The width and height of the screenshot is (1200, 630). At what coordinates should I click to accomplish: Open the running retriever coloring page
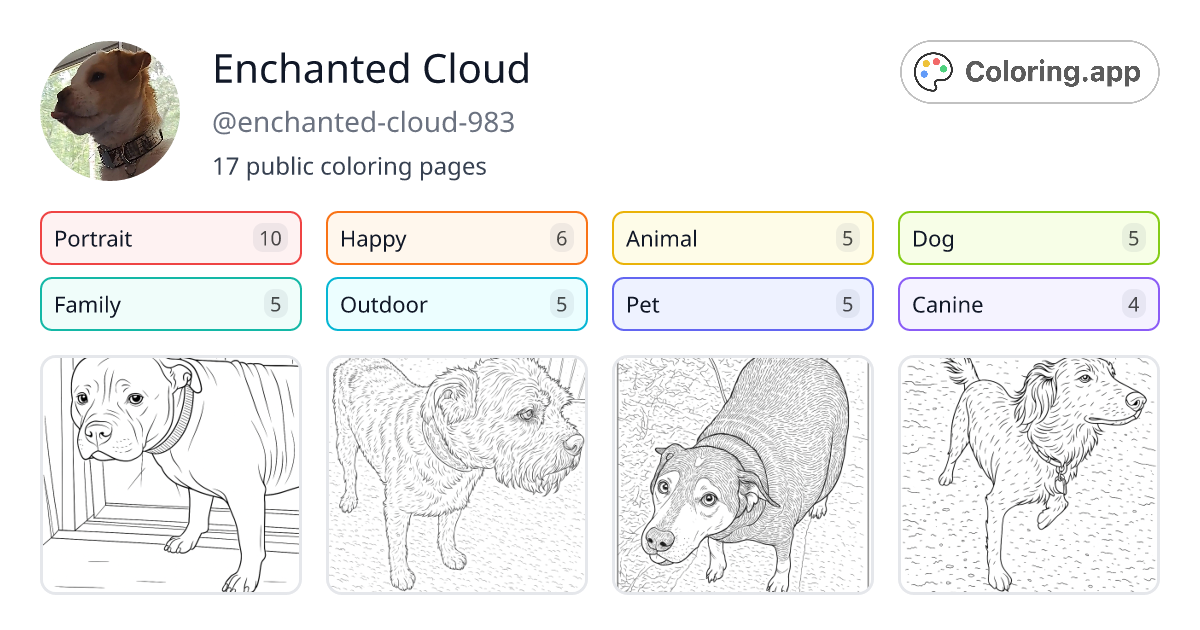coord(1028,474)
